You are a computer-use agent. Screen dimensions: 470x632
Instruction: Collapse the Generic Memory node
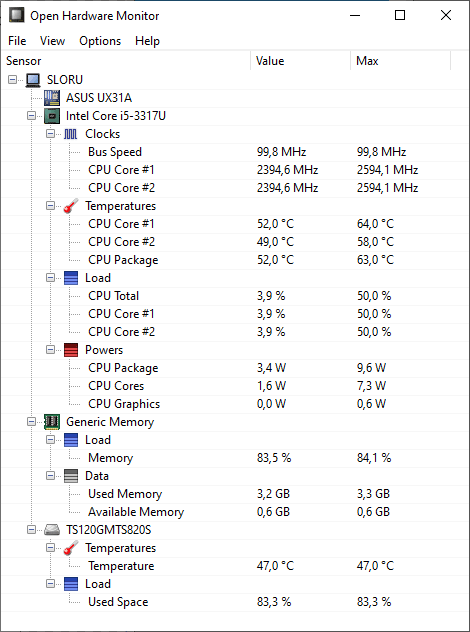coord(31,422)
